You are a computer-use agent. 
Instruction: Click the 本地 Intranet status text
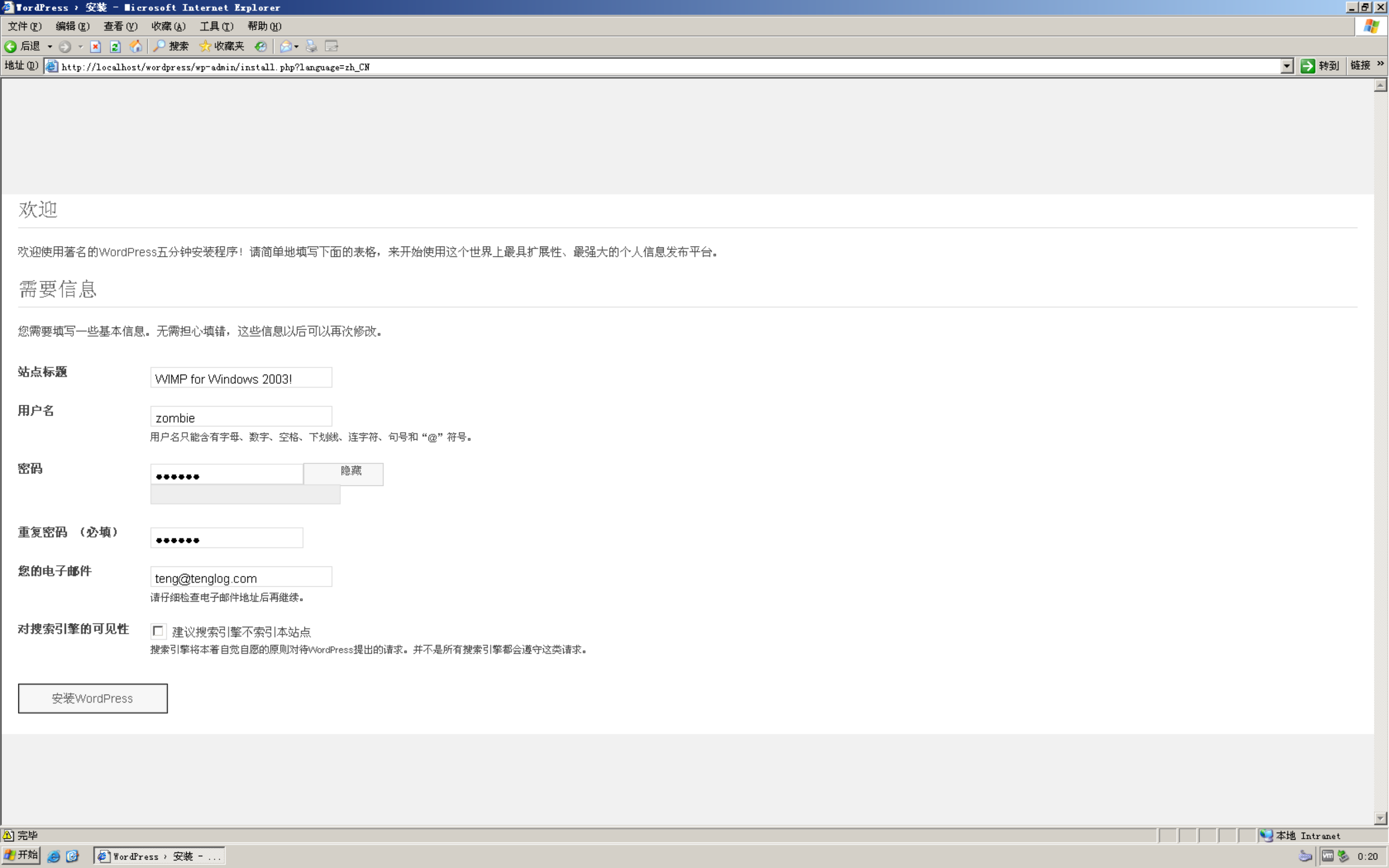pyautogui.click(x=1307, y=836)
